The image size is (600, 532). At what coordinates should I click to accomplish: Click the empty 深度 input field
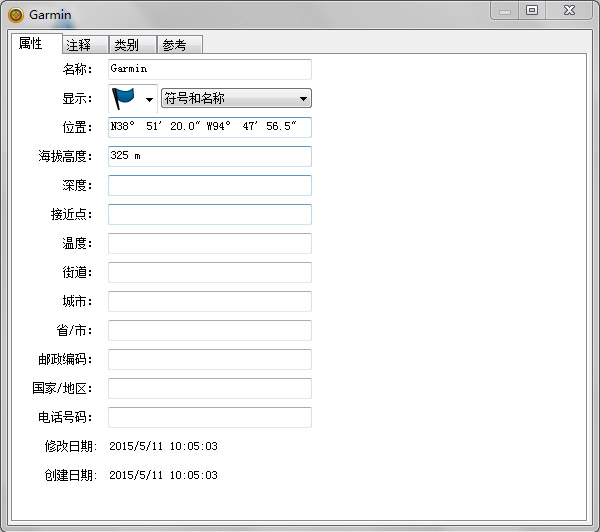coord(209,185)
